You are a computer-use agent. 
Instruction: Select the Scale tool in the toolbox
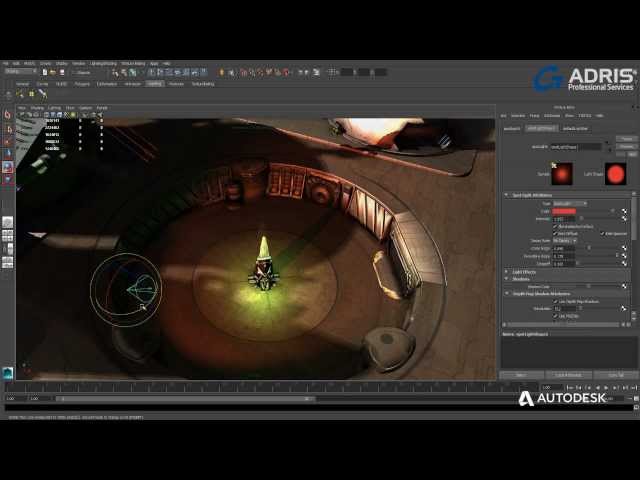8,179
